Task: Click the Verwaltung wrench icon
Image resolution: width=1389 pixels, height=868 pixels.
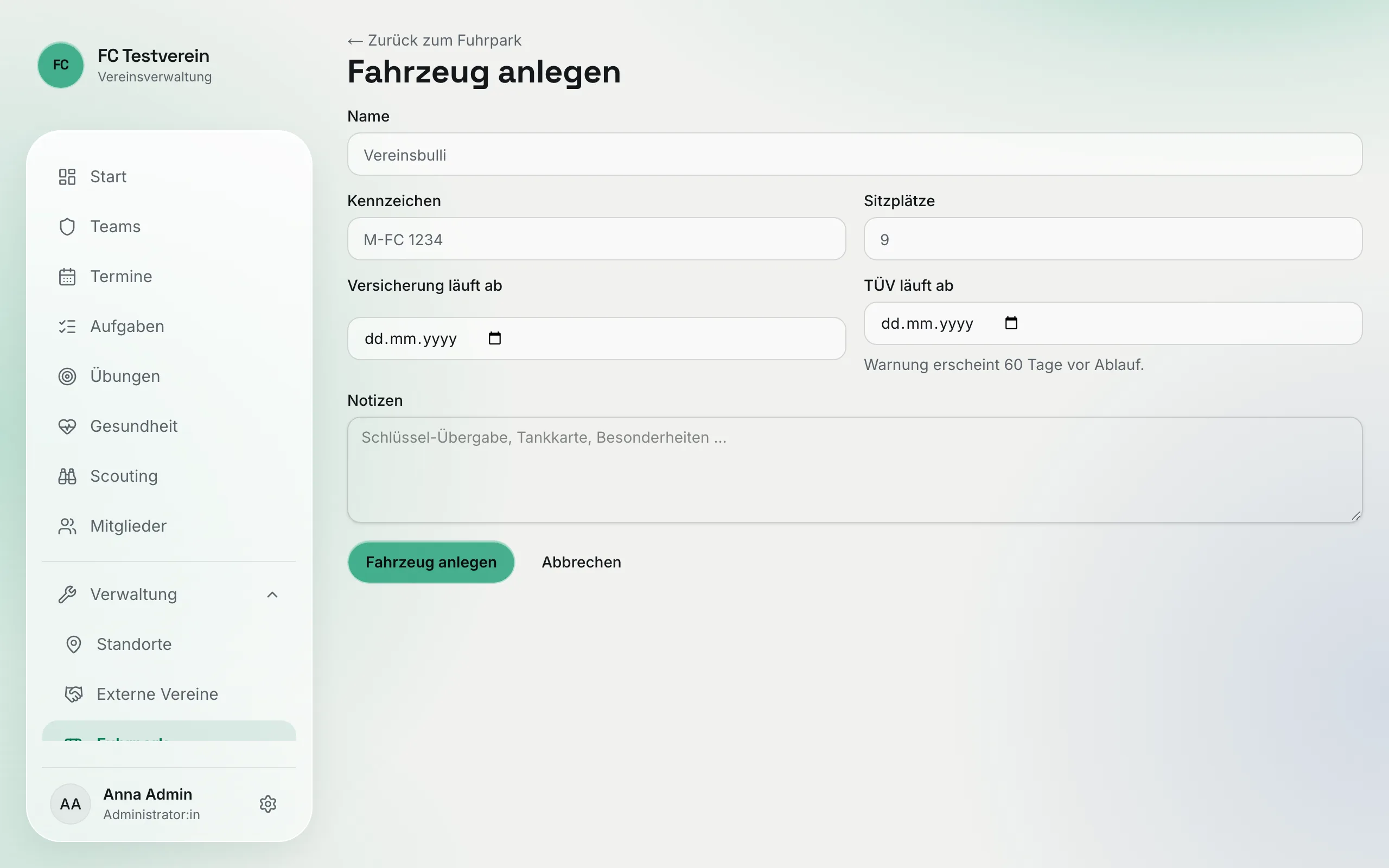Action: pos(67,595)
